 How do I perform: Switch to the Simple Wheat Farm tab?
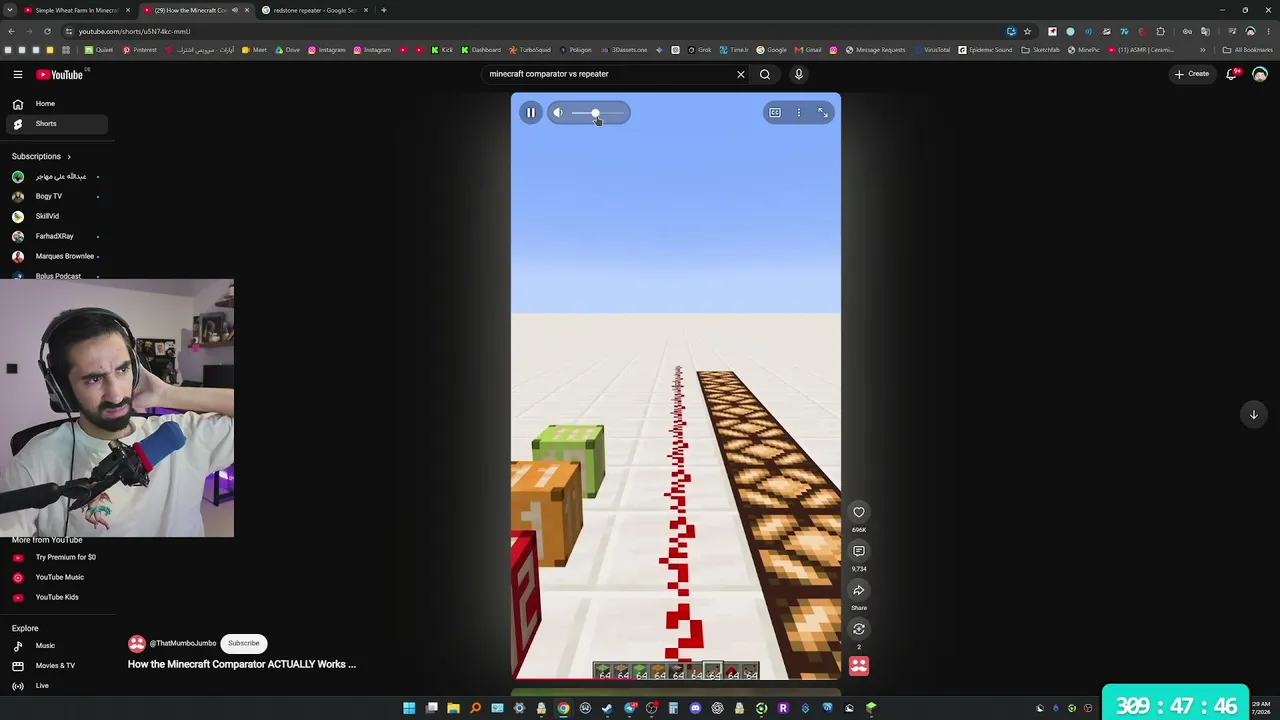coord(76,10)
